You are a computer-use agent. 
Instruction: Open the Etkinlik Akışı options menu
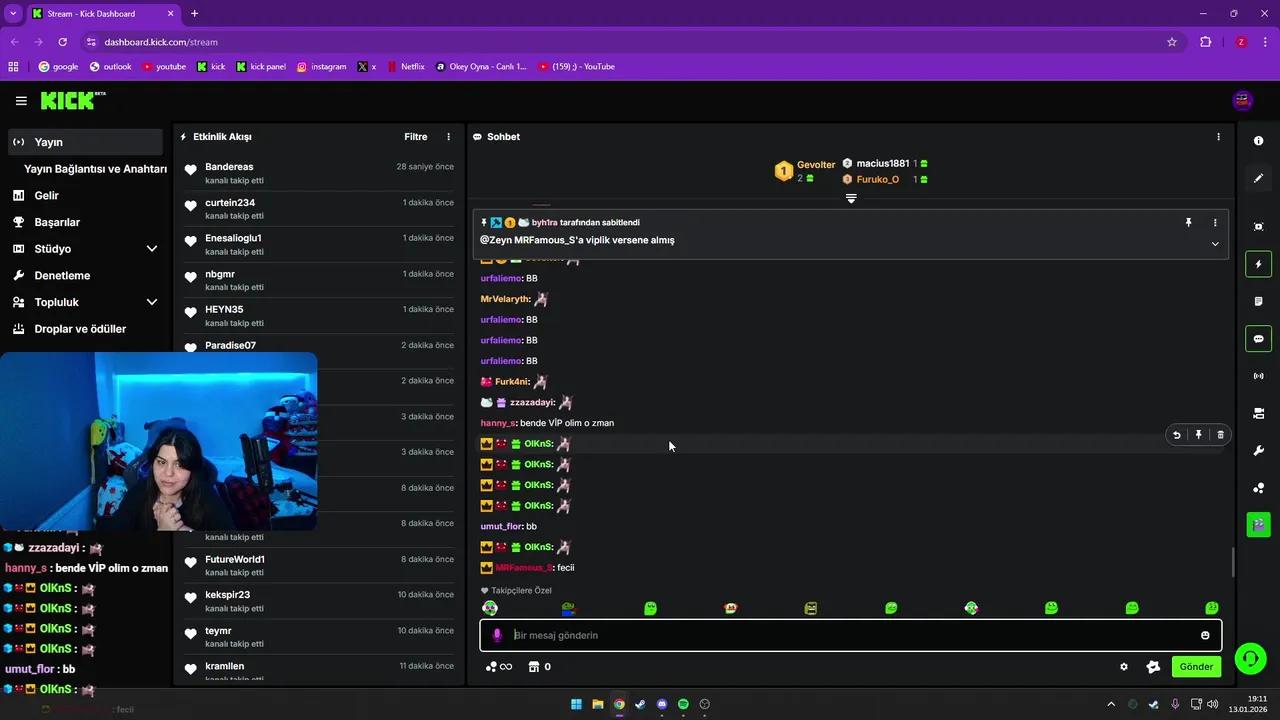(448, 136)
